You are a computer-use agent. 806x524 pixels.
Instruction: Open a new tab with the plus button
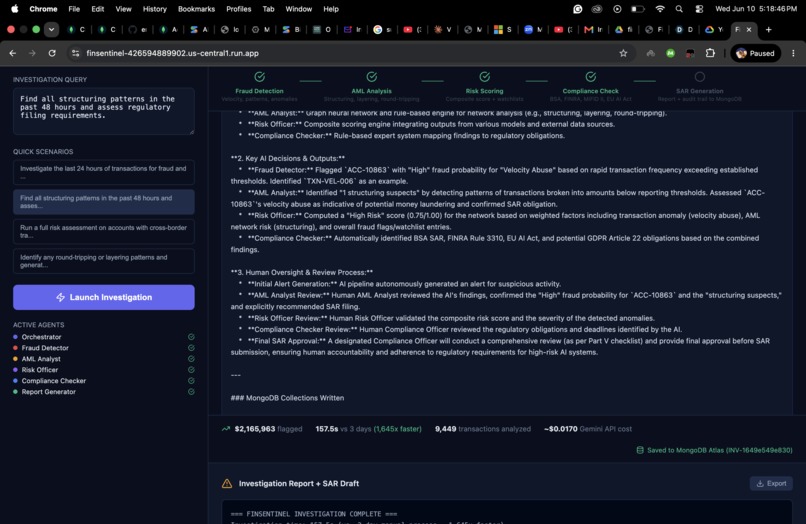(x=768, y=29)
